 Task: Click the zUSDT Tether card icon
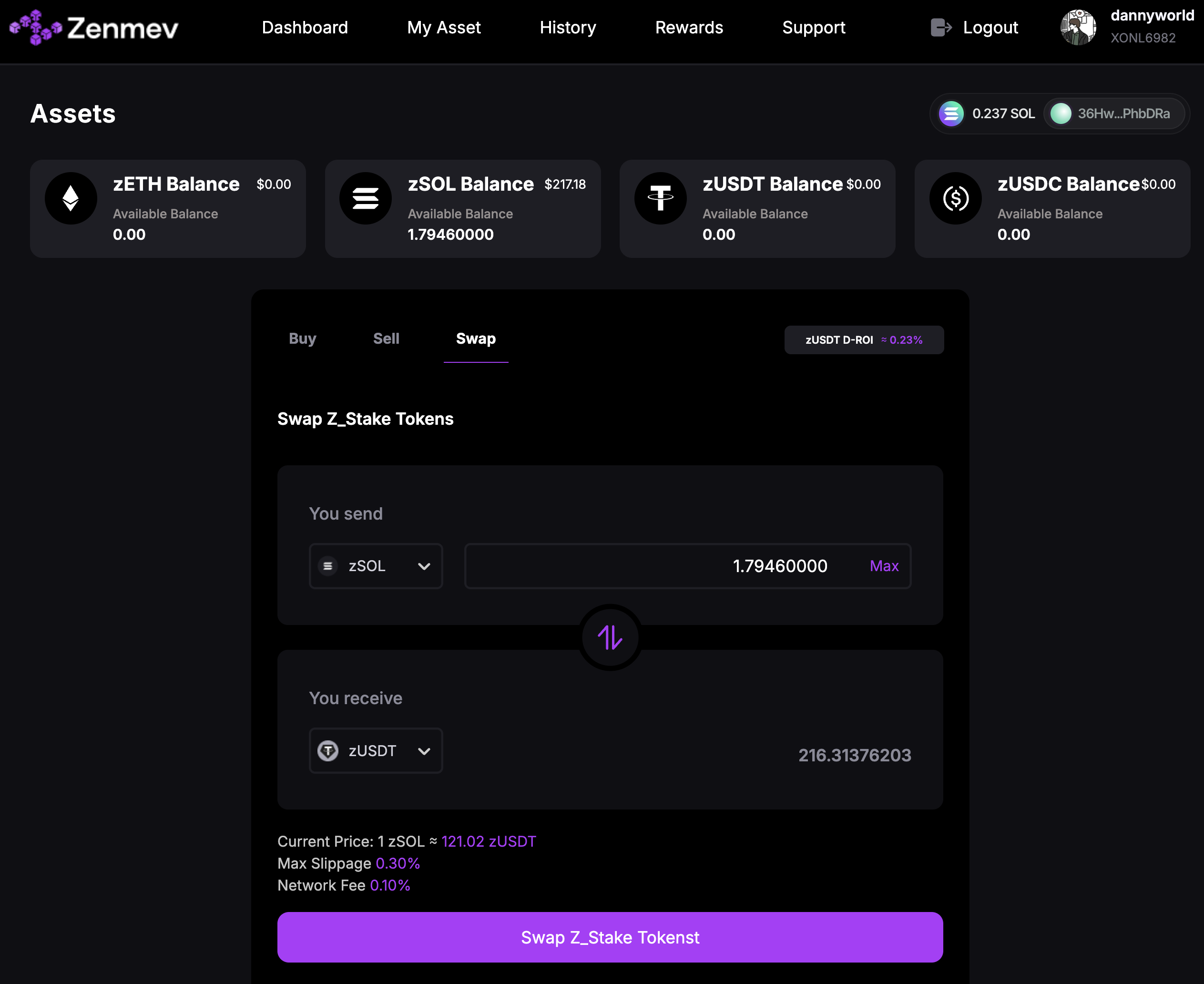(661, 198)
